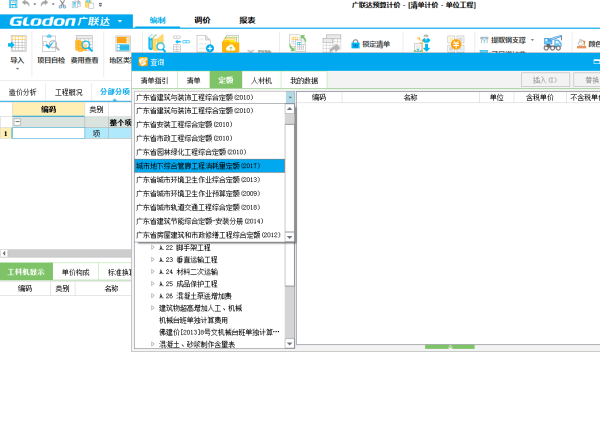Switch to the 人材机 tab in query dialog
This screenshot has height=422, width=600.
(260, 79)
